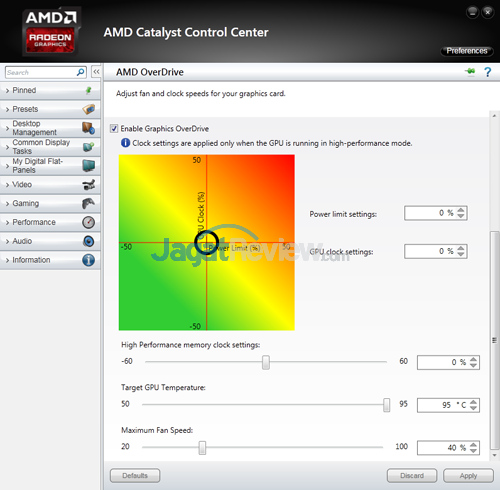Decrease maximum fan speed with down arrow
Image resolution: width=500 pixels, height=490 pixels.
coord(473,451)
